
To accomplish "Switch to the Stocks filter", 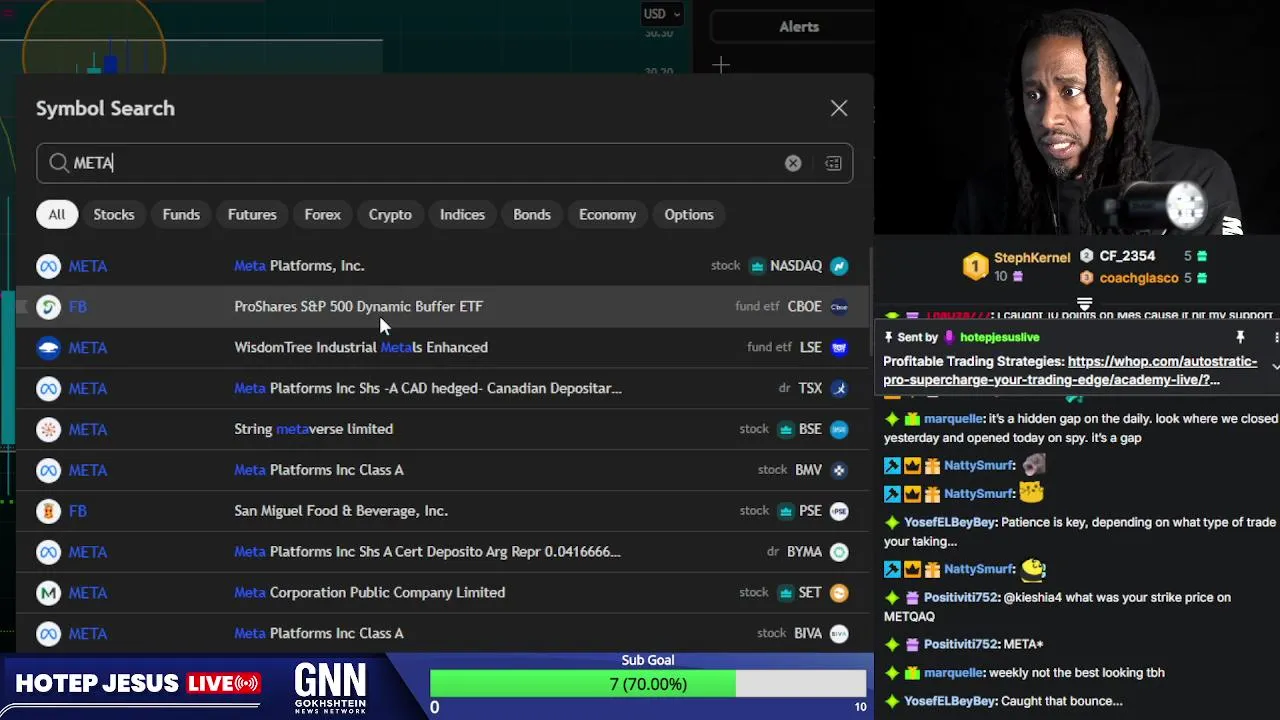I will [x=114, y=214].
